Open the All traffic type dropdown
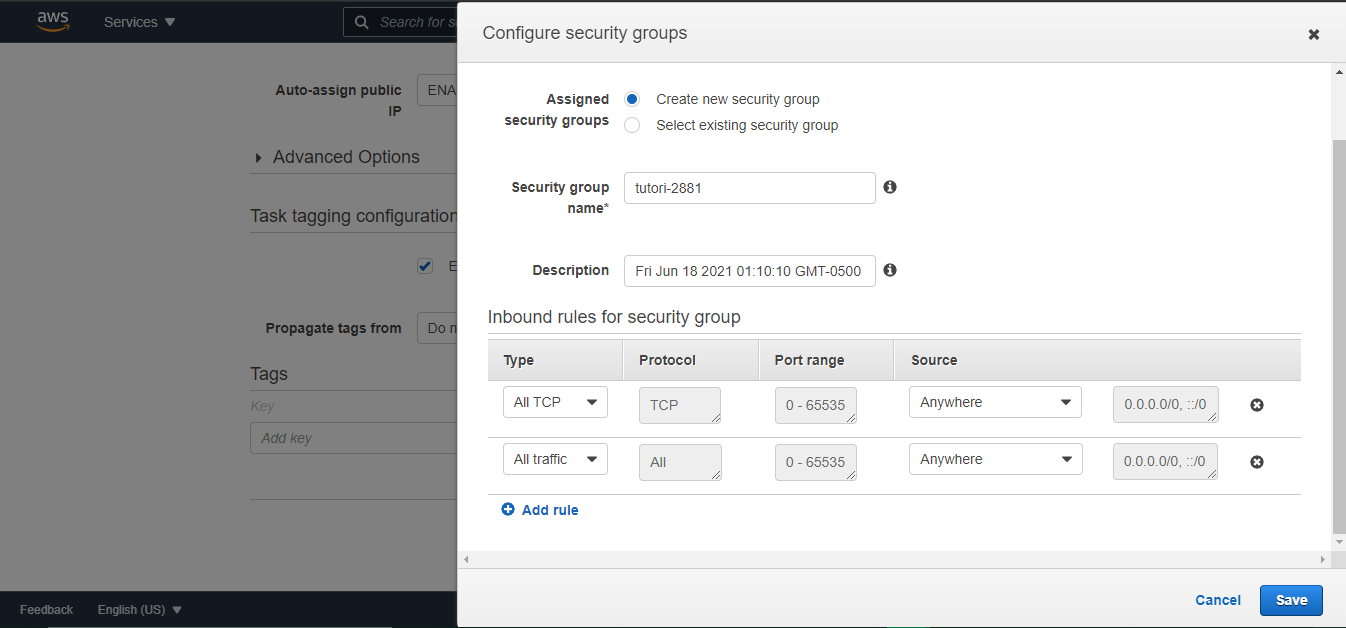Image resolution: width=1346 pixels, height=628 pixels. [x=556, y=459]
